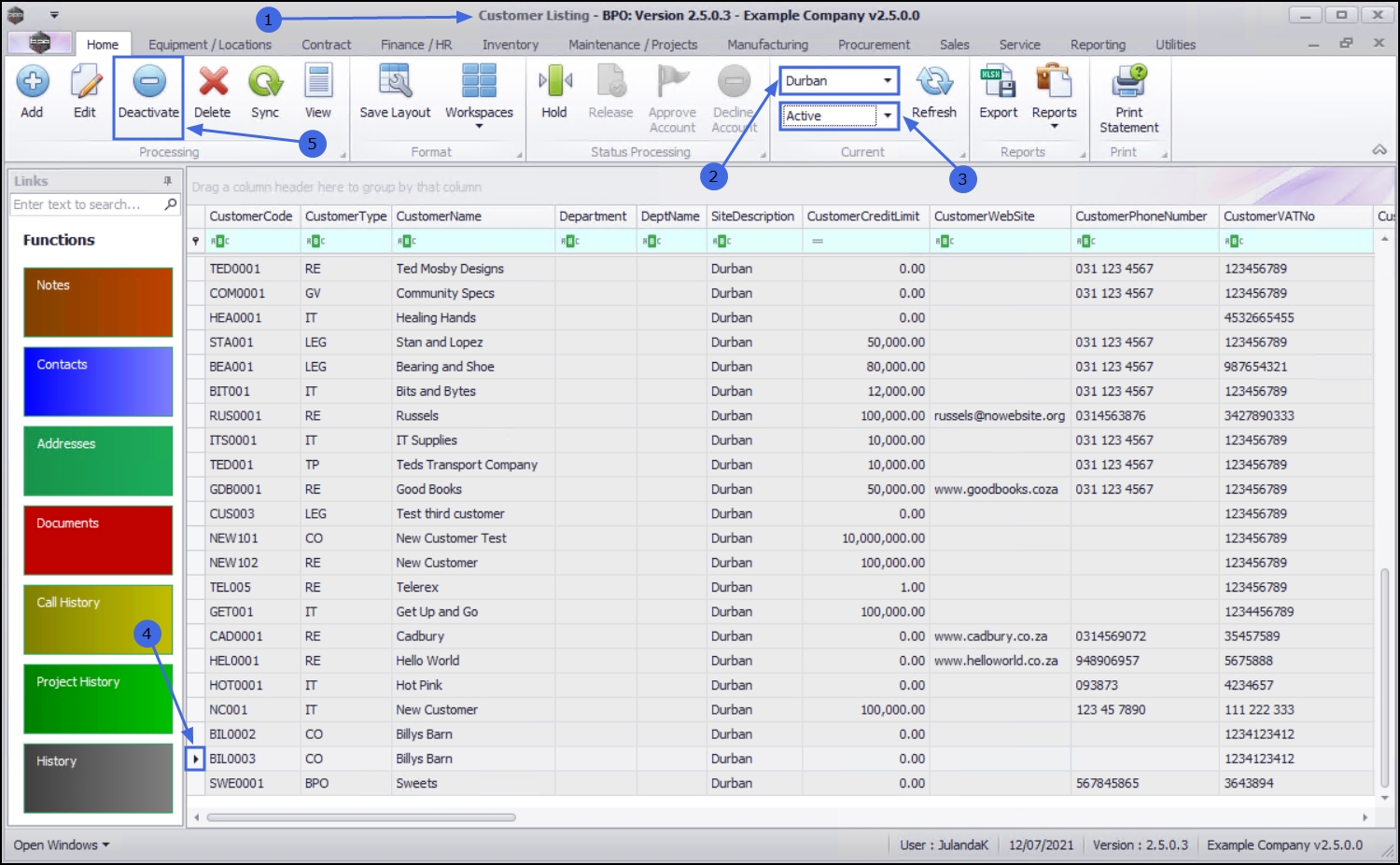Click the filter icon under CustomerWebSite
Viewport: 1400px width, 865px height.
coord(945,242)
